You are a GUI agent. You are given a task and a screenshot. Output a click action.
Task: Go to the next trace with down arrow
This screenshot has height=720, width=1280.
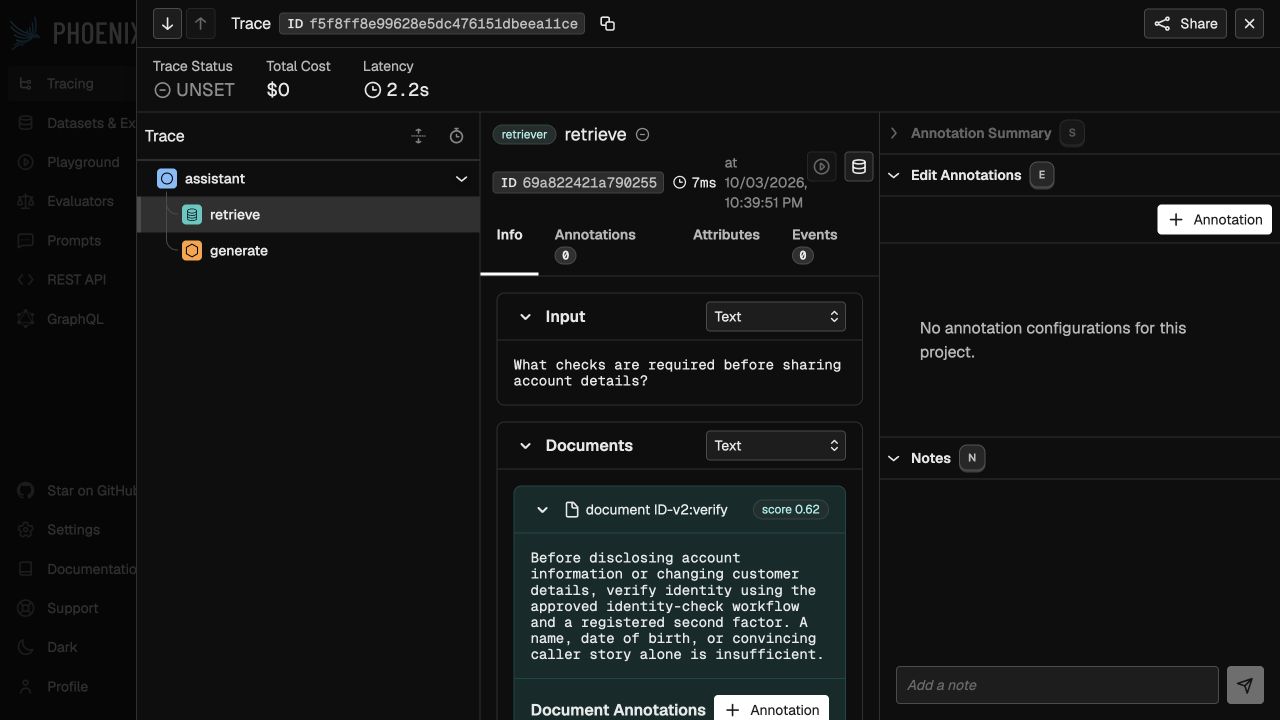pos(168,23)
